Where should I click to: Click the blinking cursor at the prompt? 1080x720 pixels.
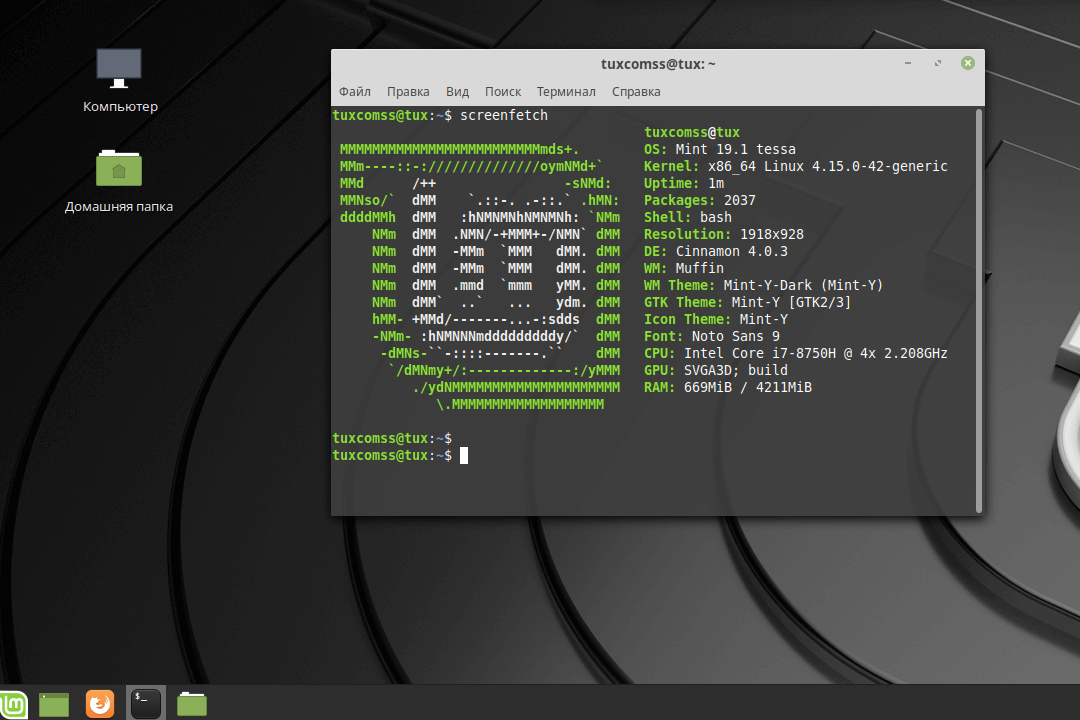[x=463, y=455]
